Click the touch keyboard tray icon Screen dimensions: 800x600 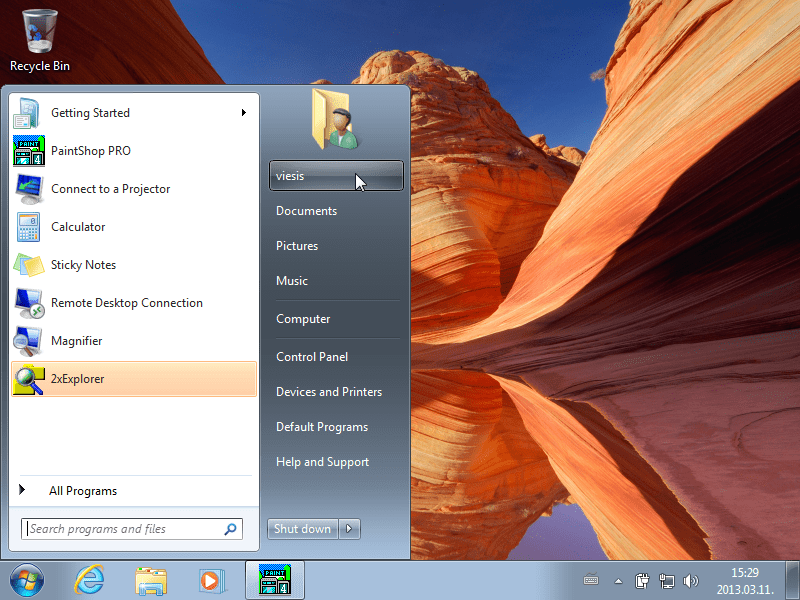[x=591, y=580]
